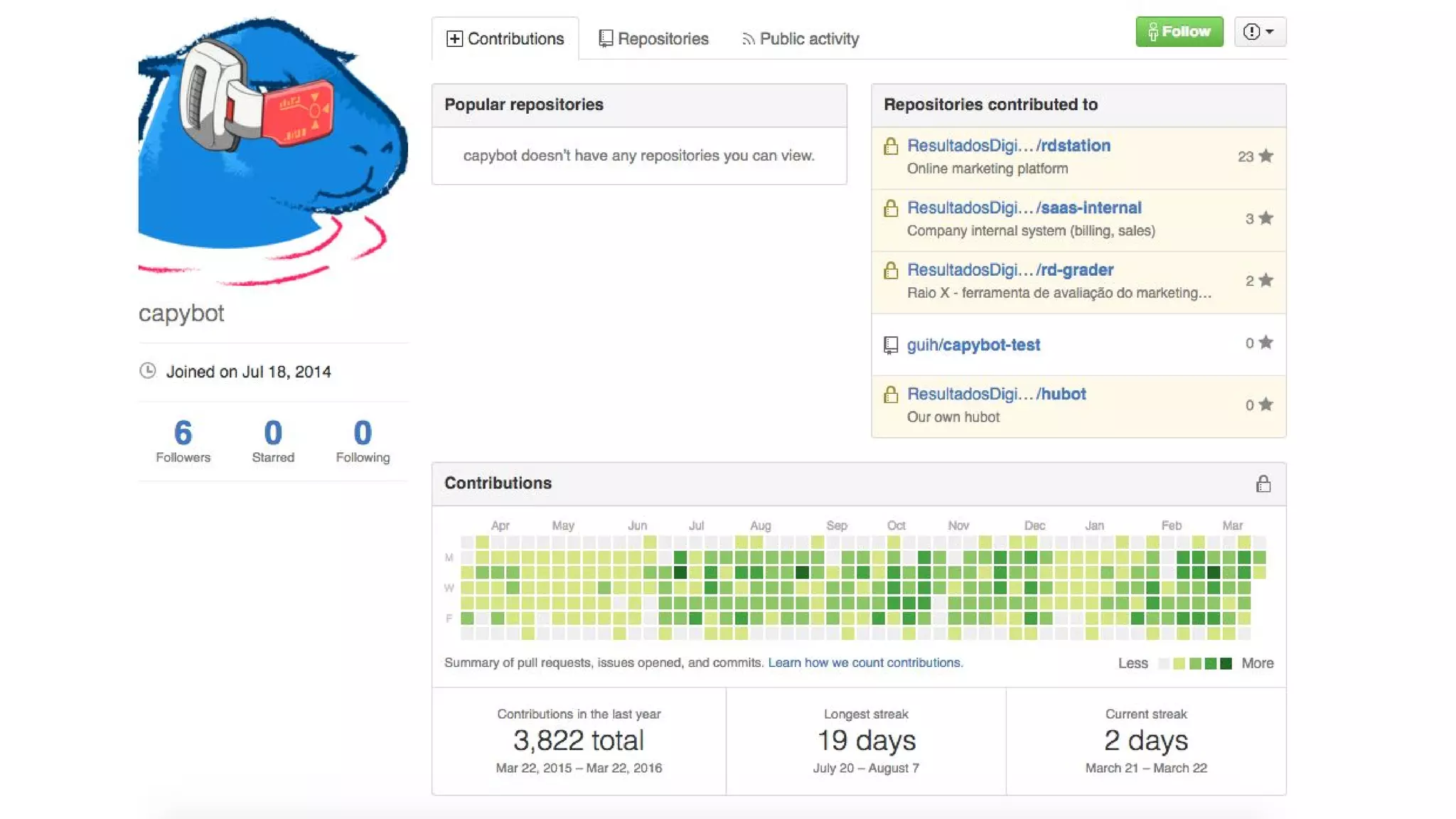1456x819 pixels.
Task: Click the lock icon beside saas-internal repository
Action: pos(890,208)
